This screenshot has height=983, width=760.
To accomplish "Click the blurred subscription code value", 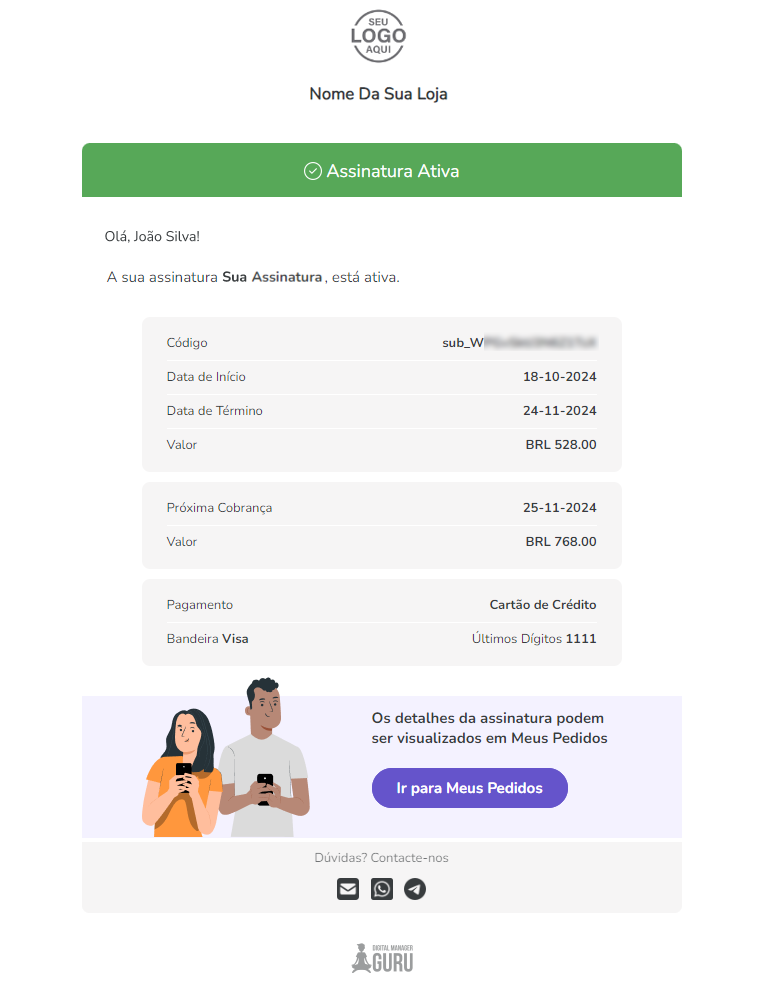I will 520,343.
